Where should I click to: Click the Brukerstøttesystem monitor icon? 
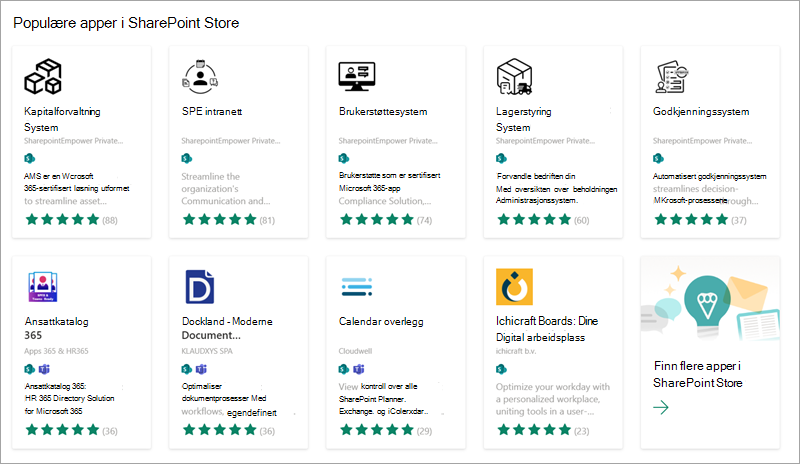pos(357,77)
